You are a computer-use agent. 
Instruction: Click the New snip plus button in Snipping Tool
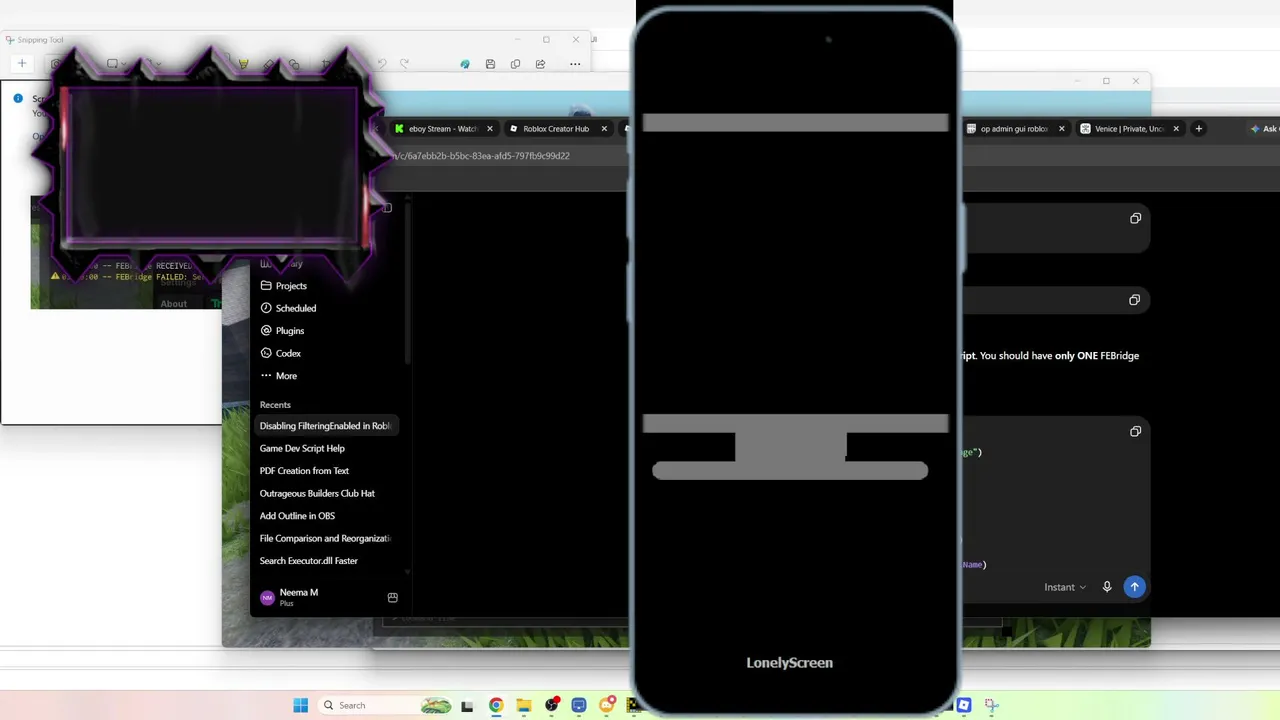21,64
